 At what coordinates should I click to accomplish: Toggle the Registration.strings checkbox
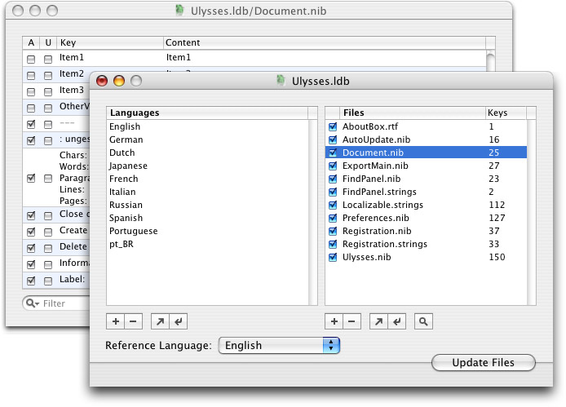pos(333,244)
